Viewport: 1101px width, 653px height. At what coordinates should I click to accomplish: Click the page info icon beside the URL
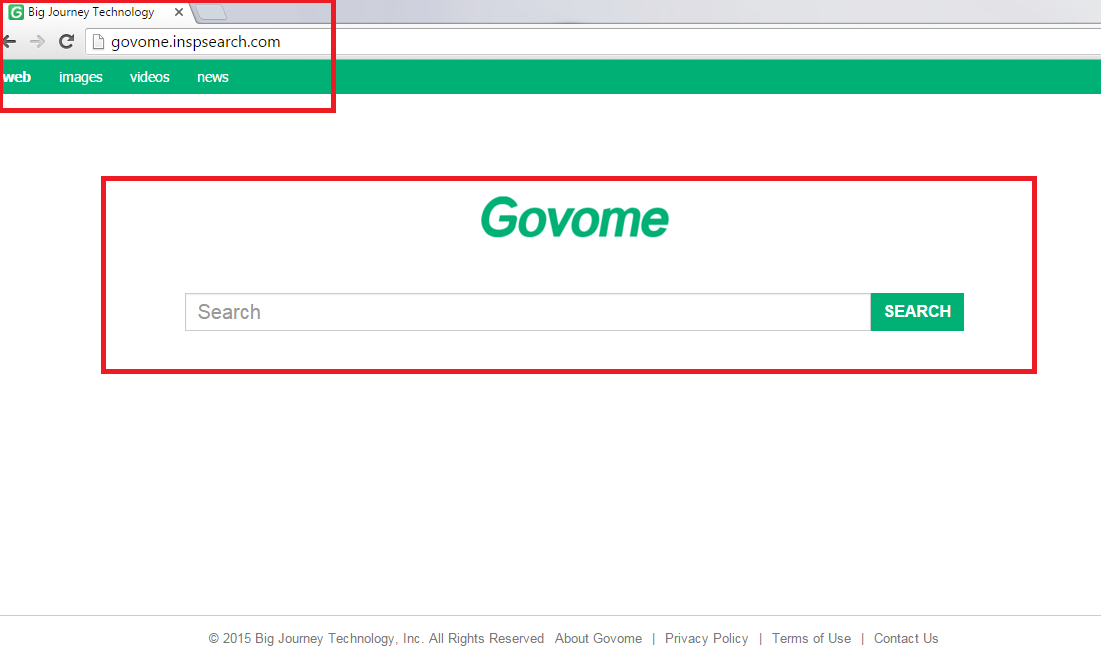[x=97, y=42]
